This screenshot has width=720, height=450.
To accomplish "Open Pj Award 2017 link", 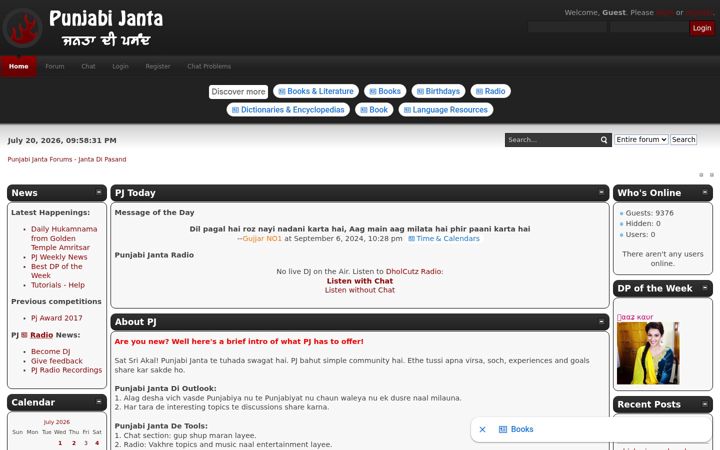I will point(56,318).
